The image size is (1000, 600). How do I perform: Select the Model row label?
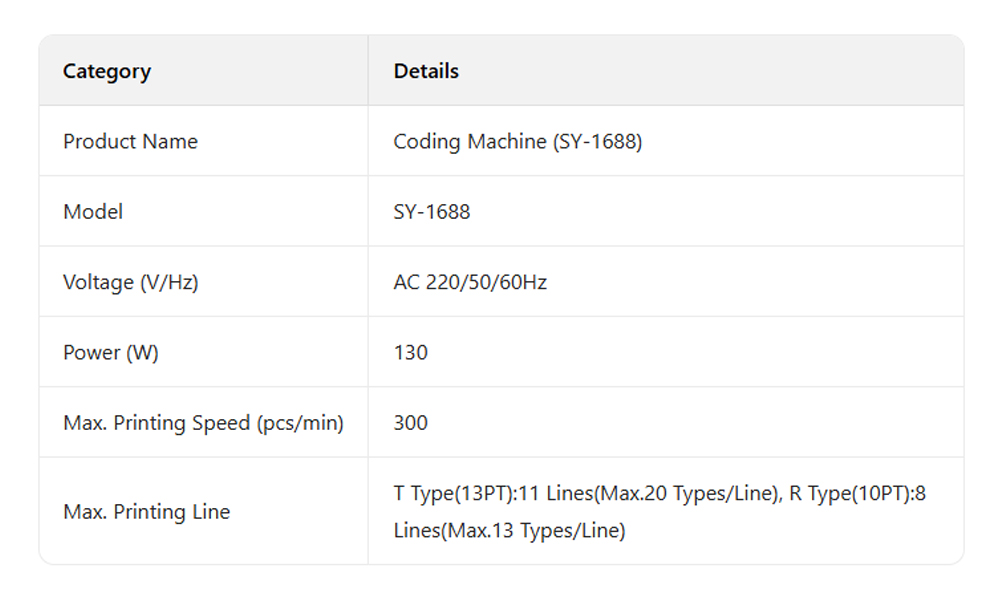(x=93, y=212)
